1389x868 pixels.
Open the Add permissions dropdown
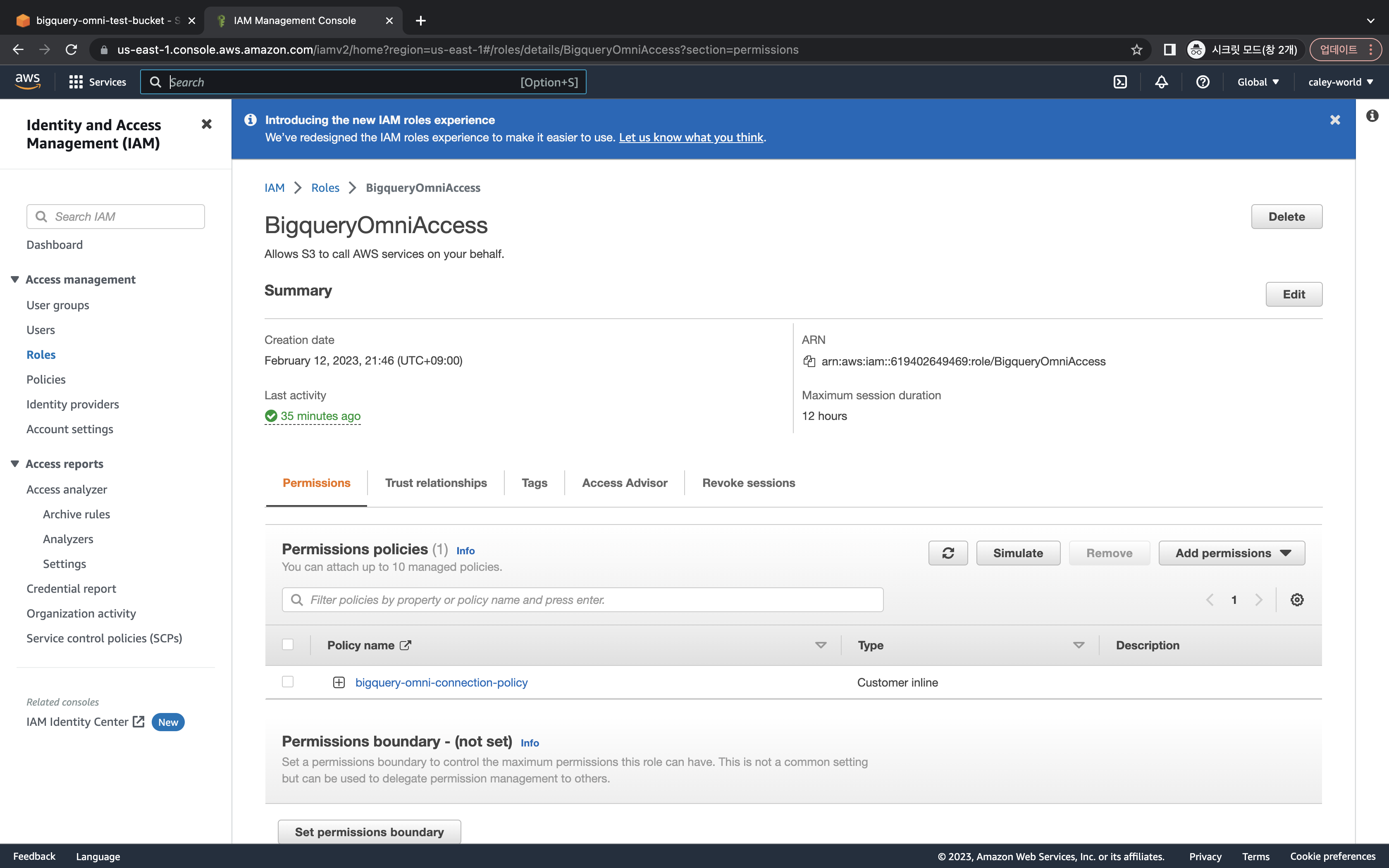(x=1231, y=553)
